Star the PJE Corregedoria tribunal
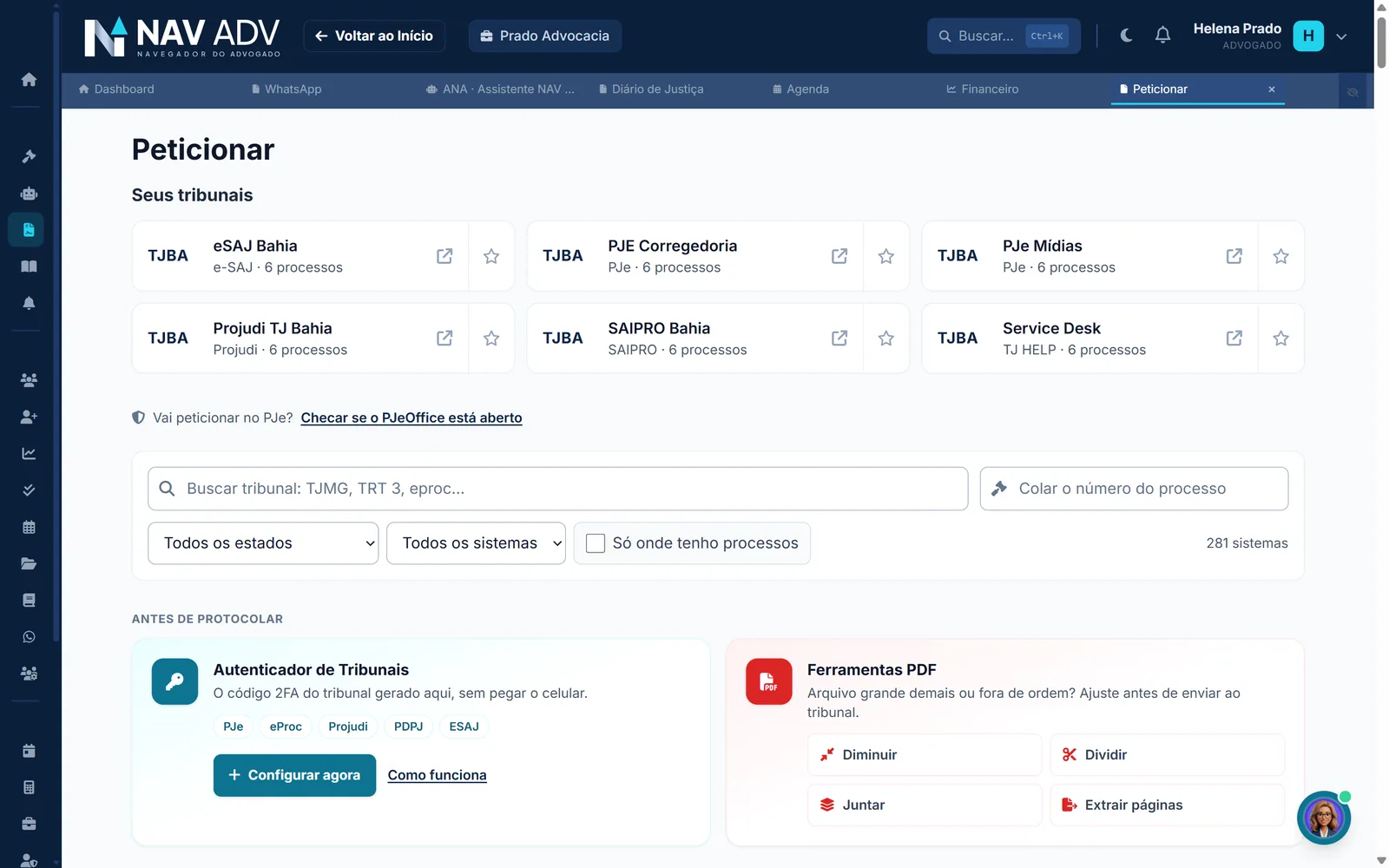This screenshot has height=868, width=1389. coord(885,256)
